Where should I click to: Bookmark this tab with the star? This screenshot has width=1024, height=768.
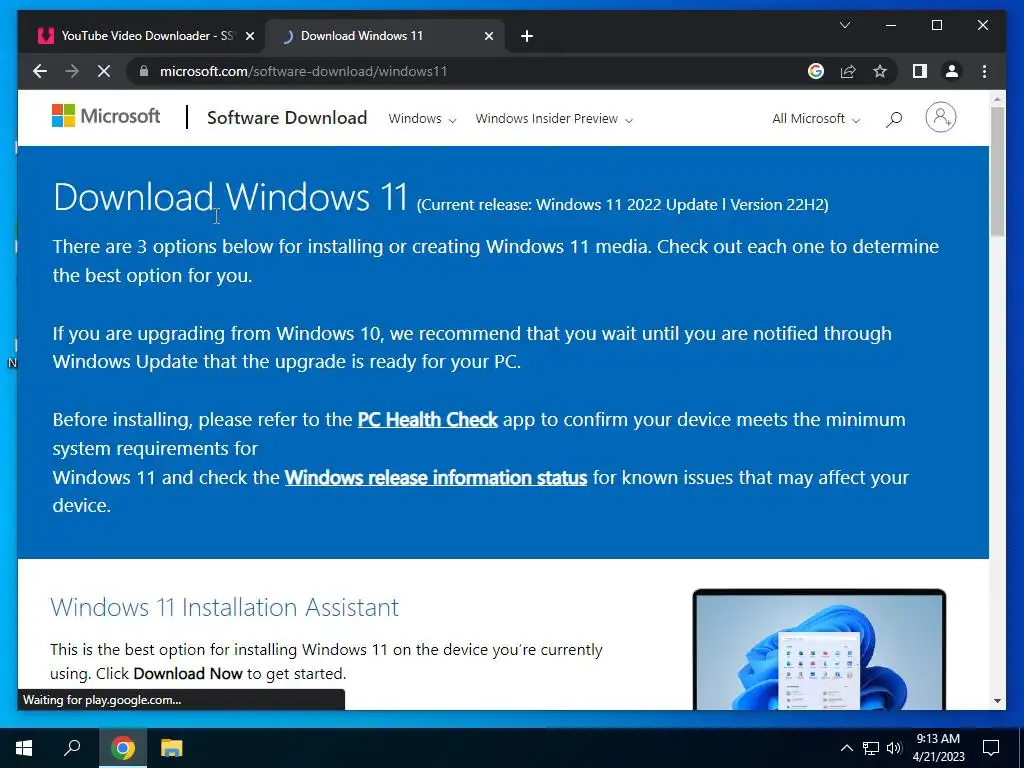(880, 71)
